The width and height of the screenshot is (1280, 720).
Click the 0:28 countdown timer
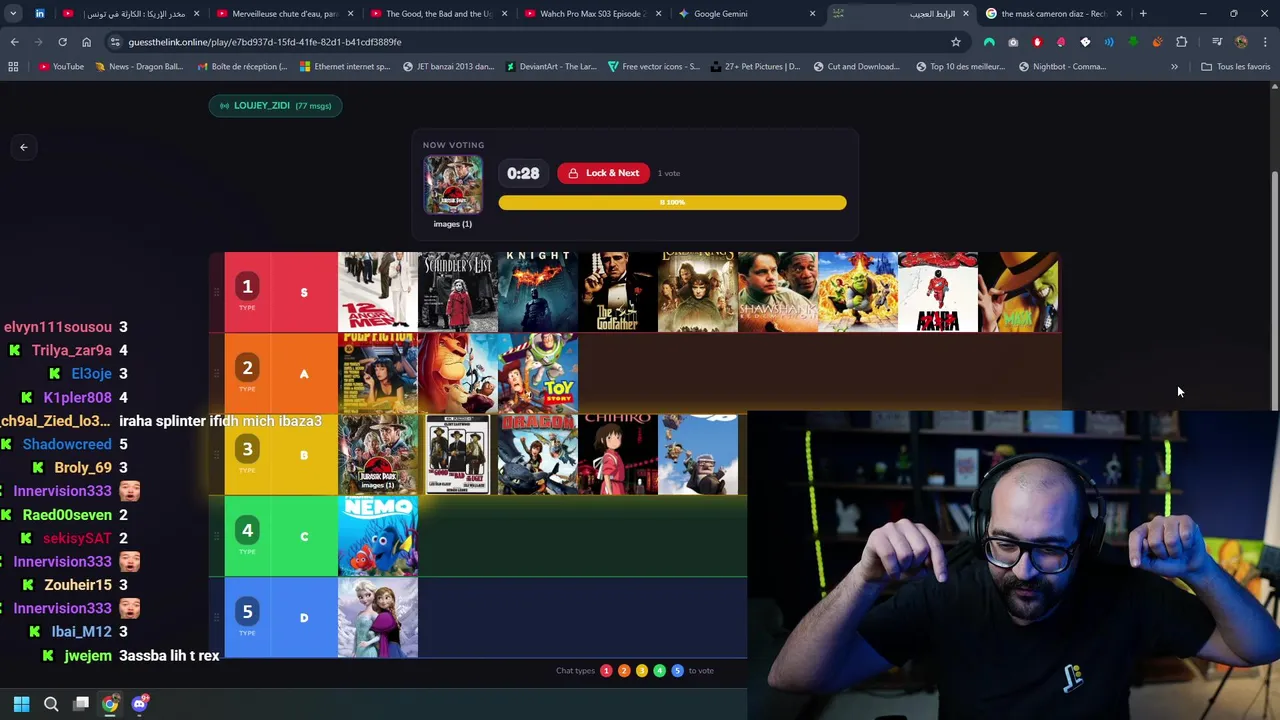click(x=523, y=173)
